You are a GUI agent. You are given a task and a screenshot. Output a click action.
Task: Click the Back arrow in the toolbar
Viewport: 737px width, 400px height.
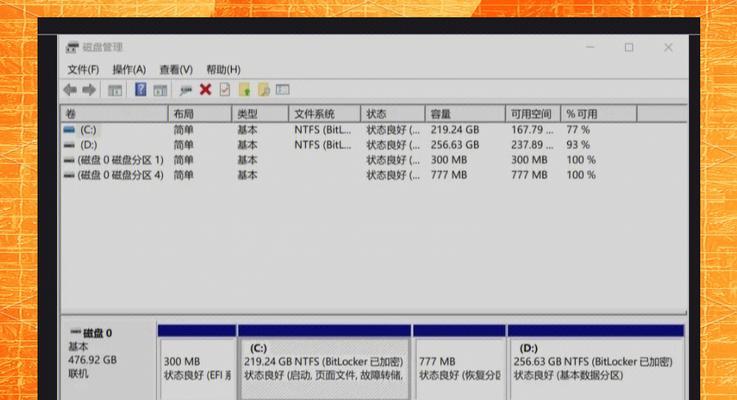coord(70,90)
